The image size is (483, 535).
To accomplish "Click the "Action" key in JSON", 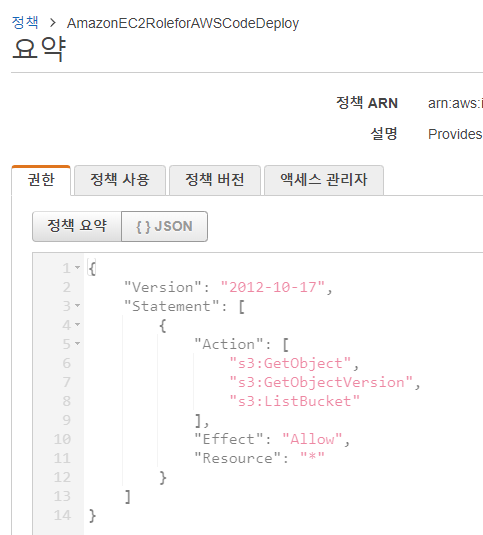I will click(229, 344).
